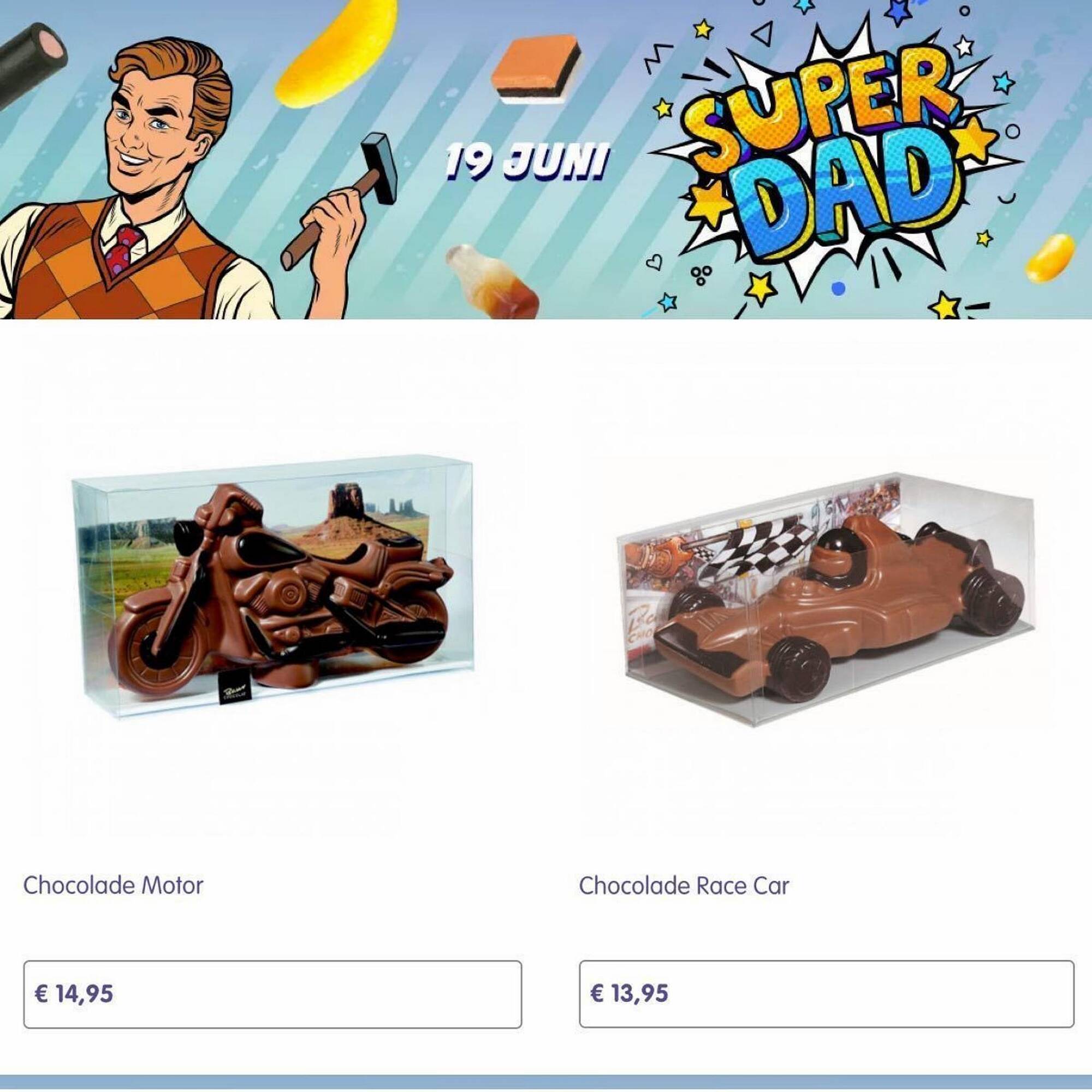Click the small yellow candy at right
Image resolution: width=1092 pixels, height=1092 pixels.
[x=1050, y=257]
